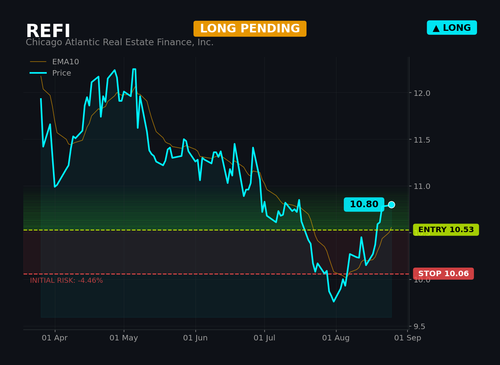Image resolution: width=500 pixels, height=365 pixels.
Task: Click the orange EMA10 line legend swatch
Action: tap(38, 62)
